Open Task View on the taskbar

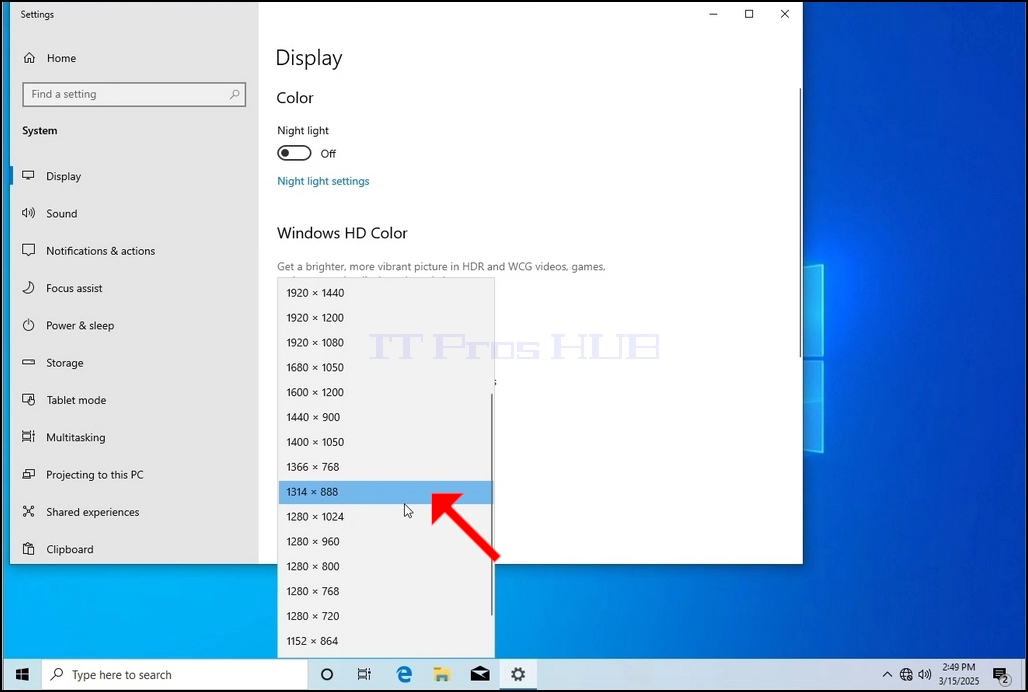(364, 674)
